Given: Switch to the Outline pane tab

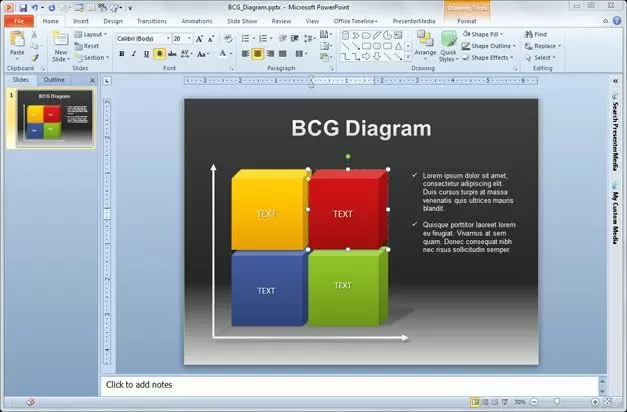Looking at the screenshot, I should tap(54, 79).
